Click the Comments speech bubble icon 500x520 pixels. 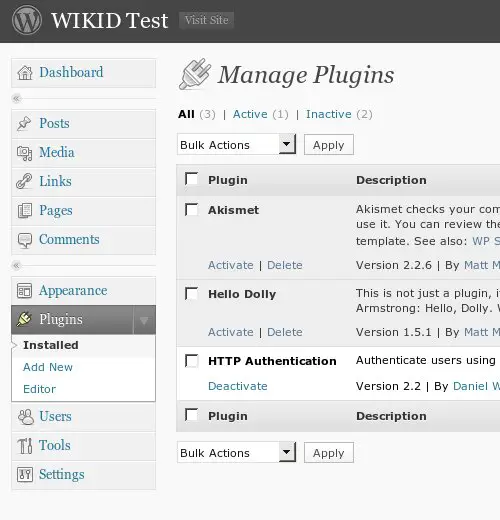pyautogui.click(x=25, y=240)
